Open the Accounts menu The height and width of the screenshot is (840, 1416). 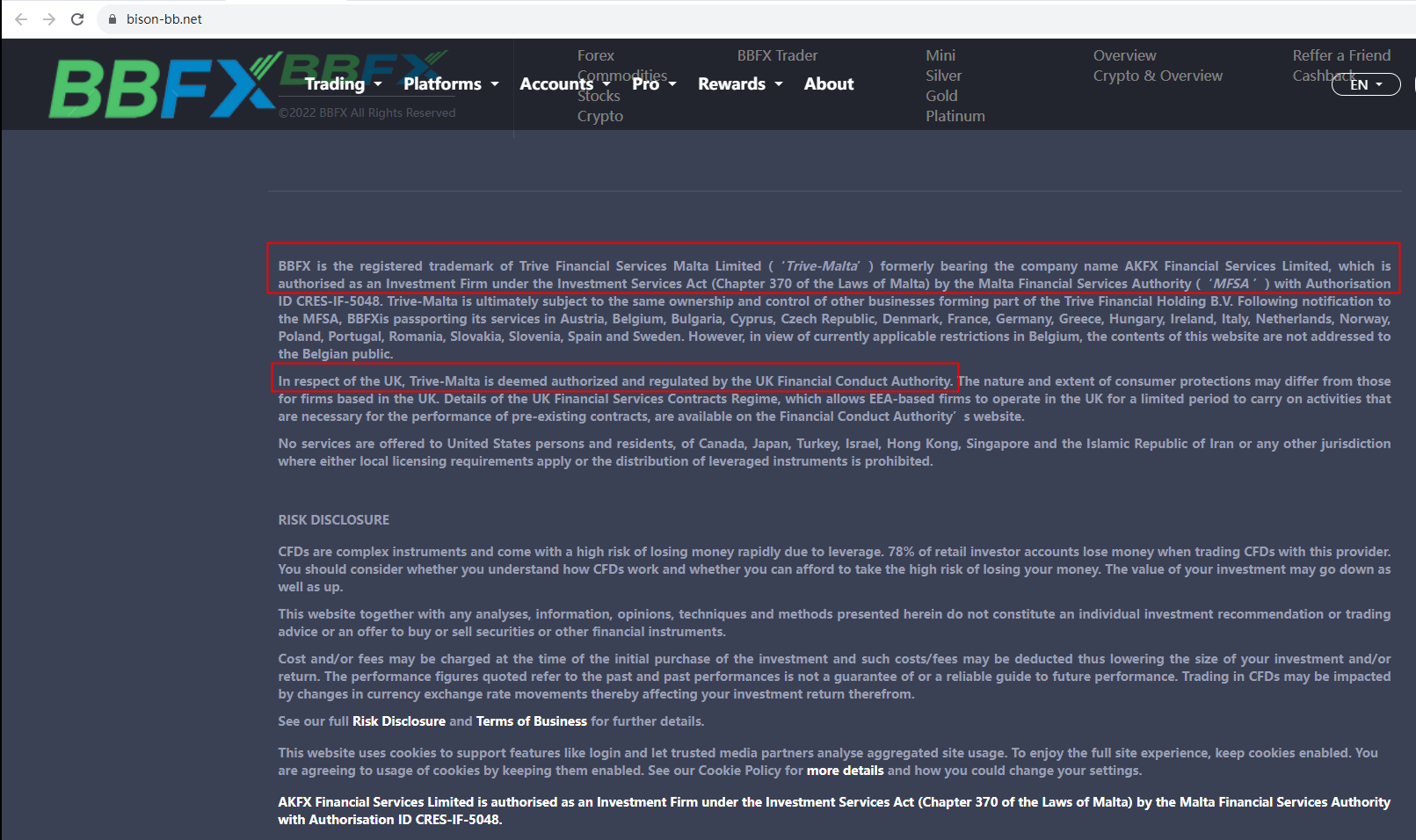tap(564, 84)
